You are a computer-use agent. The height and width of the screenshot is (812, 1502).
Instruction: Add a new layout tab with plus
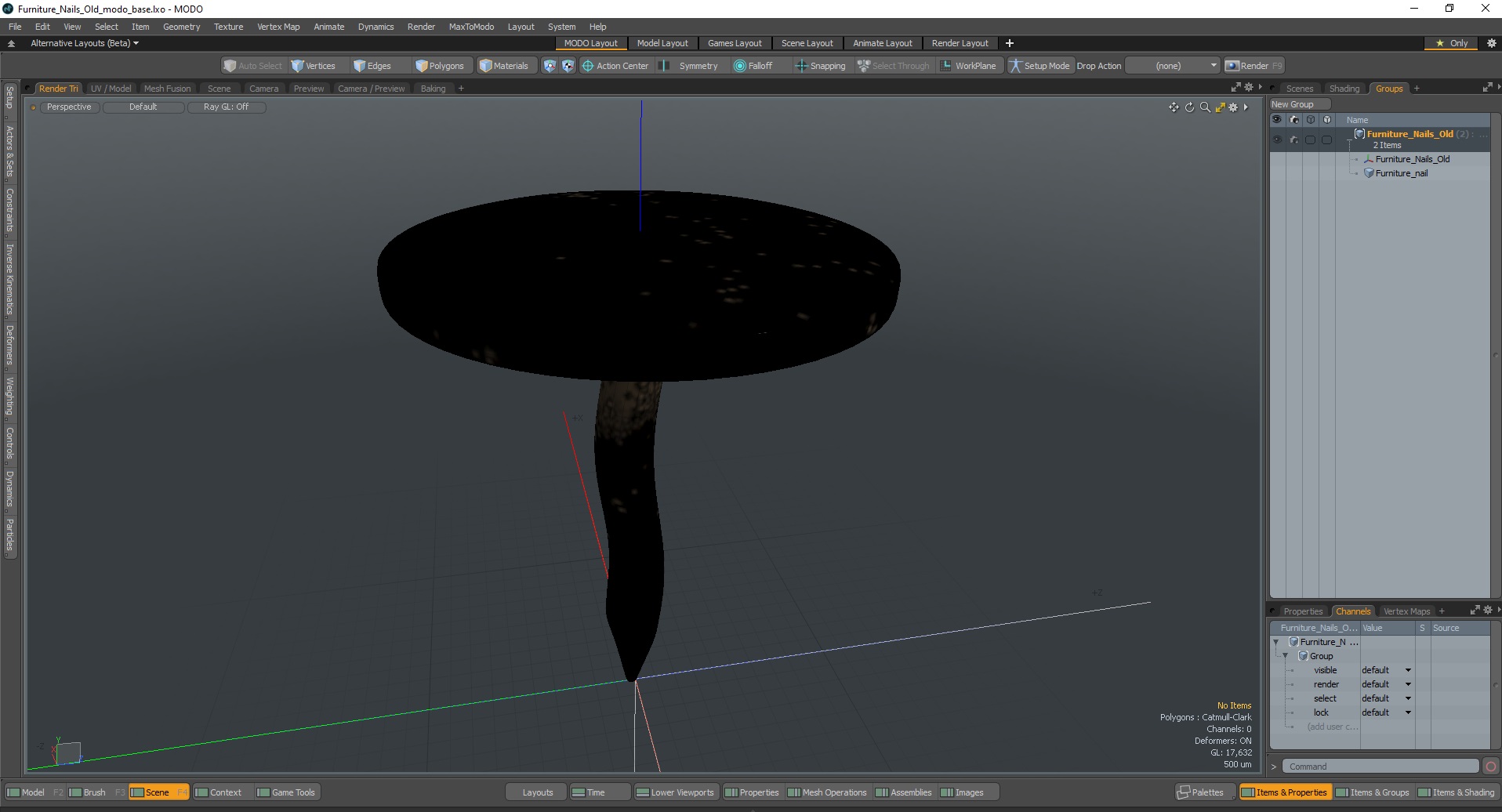(x=1010, y=43)
